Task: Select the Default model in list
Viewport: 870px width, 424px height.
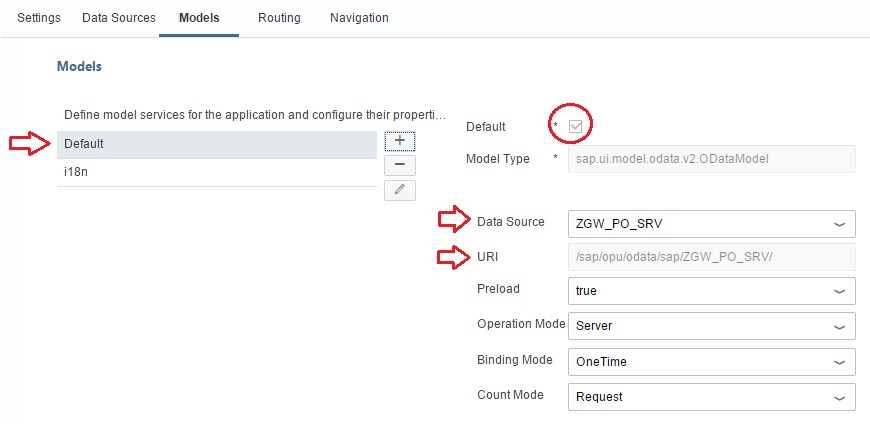Action: [x=217, y=144]
